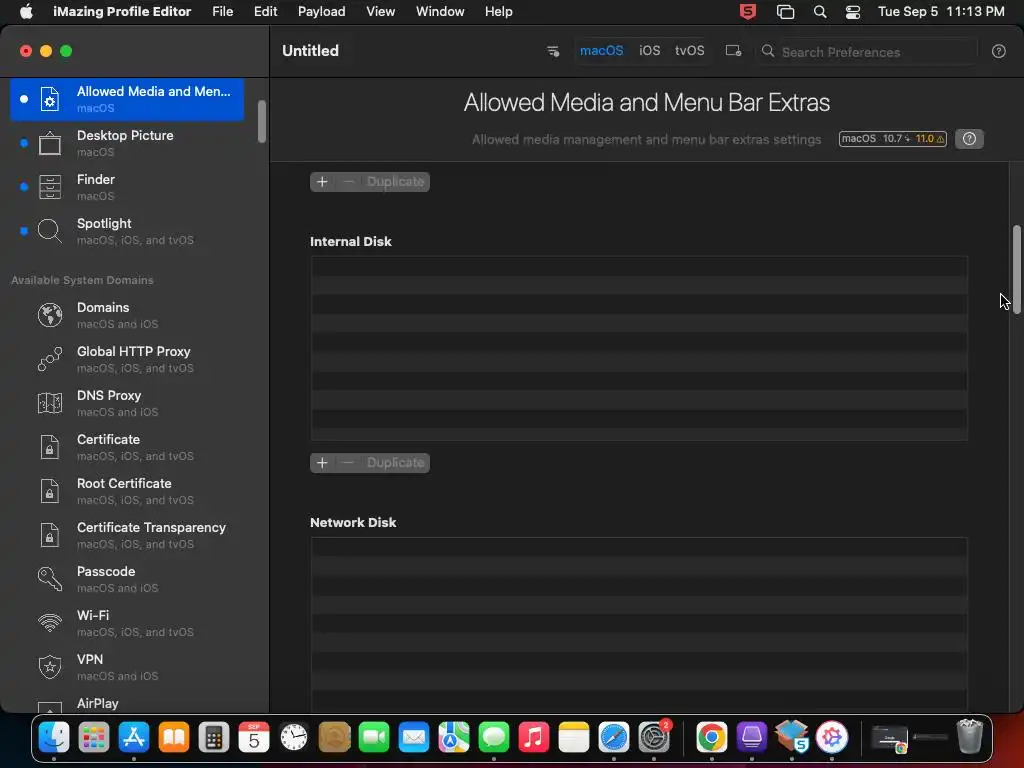Screen dimensions: 1024x768
Task: Select Allowed Media and Menu Bar Extras payload icon
Action: [50, 99]
